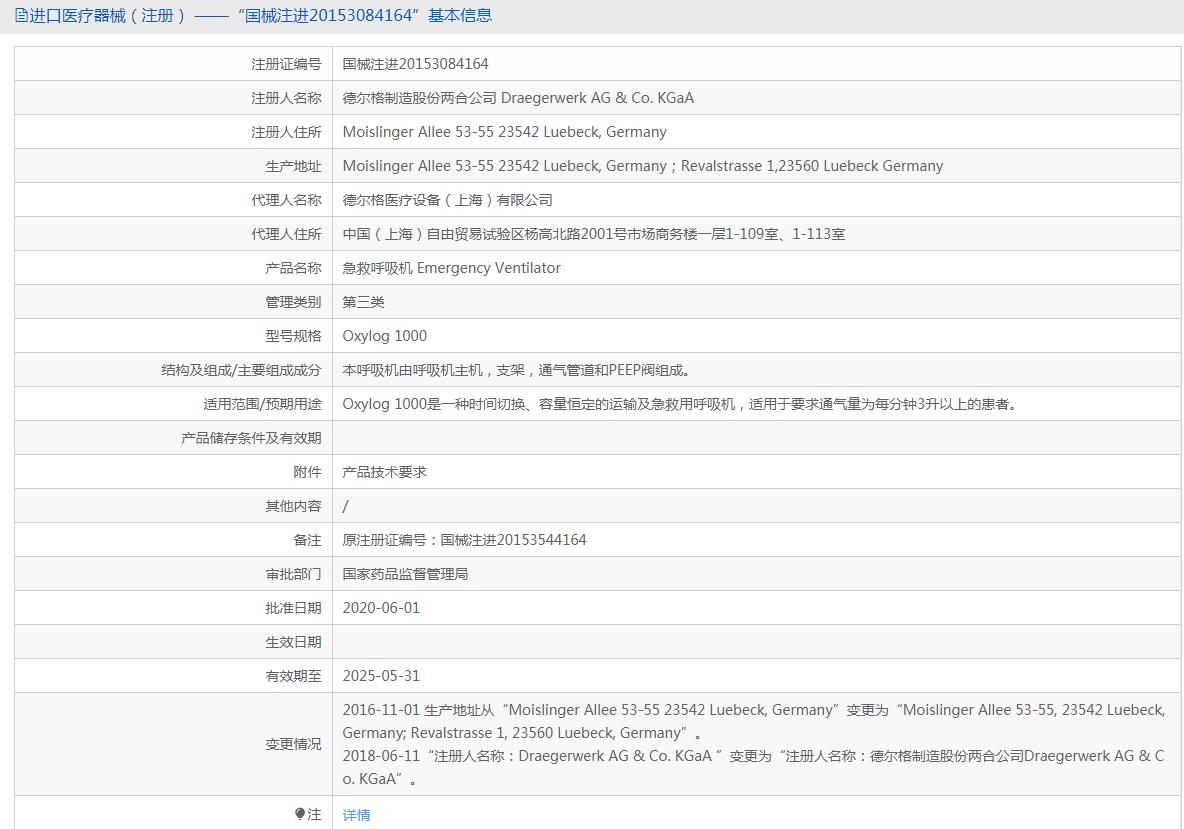Click the document icon before 进口医疗器械 title
Viewport: 1184px width, 829px height.
(21, 15)
